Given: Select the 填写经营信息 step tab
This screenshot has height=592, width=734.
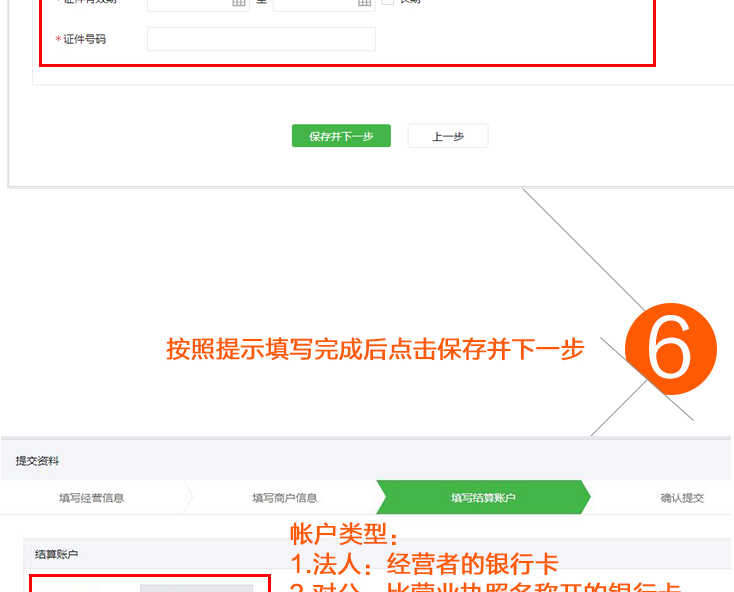Looking at the screenshot, I should (x=92, y=497).
